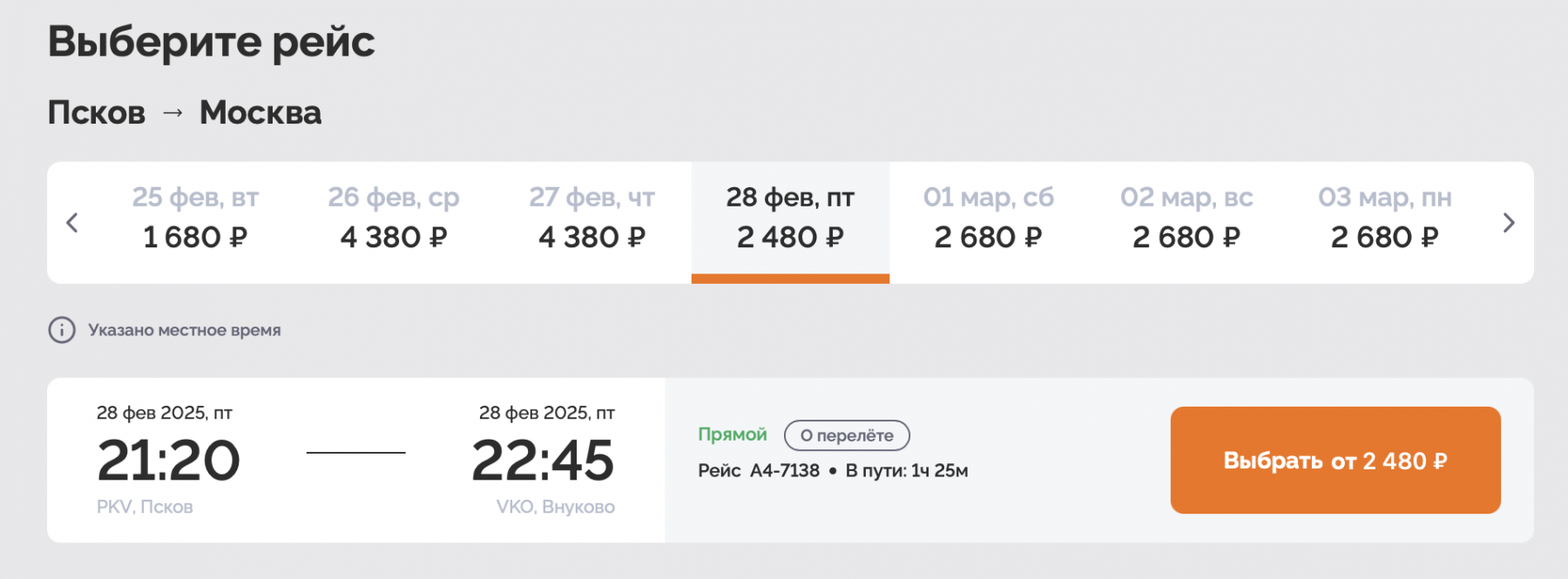Click the Прямой direct flight label

pyautogui.click(x=733, y=434)
